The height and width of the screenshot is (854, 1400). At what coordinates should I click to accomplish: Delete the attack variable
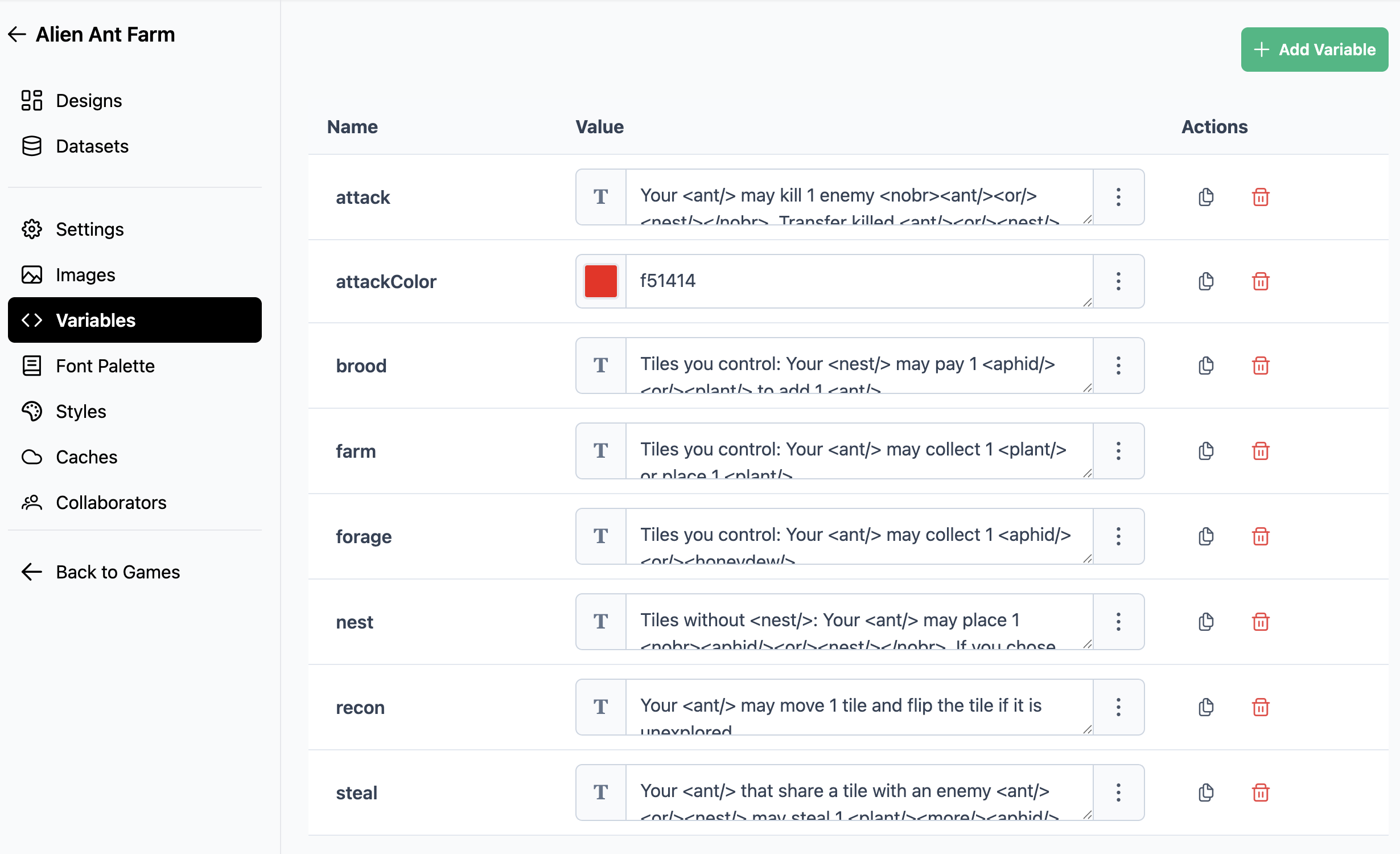(x=1261, y=197)
